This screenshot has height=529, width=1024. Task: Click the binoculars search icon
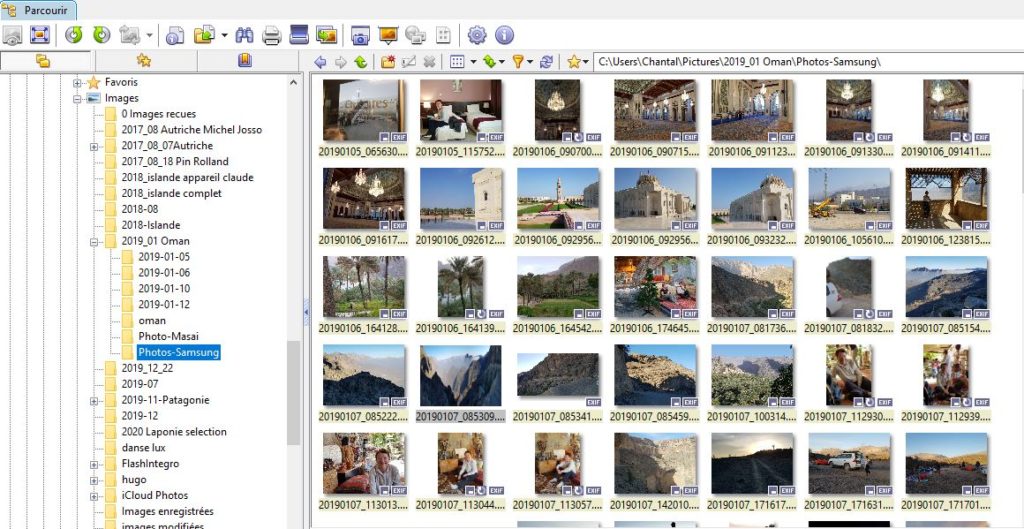(x=244, y=35)
